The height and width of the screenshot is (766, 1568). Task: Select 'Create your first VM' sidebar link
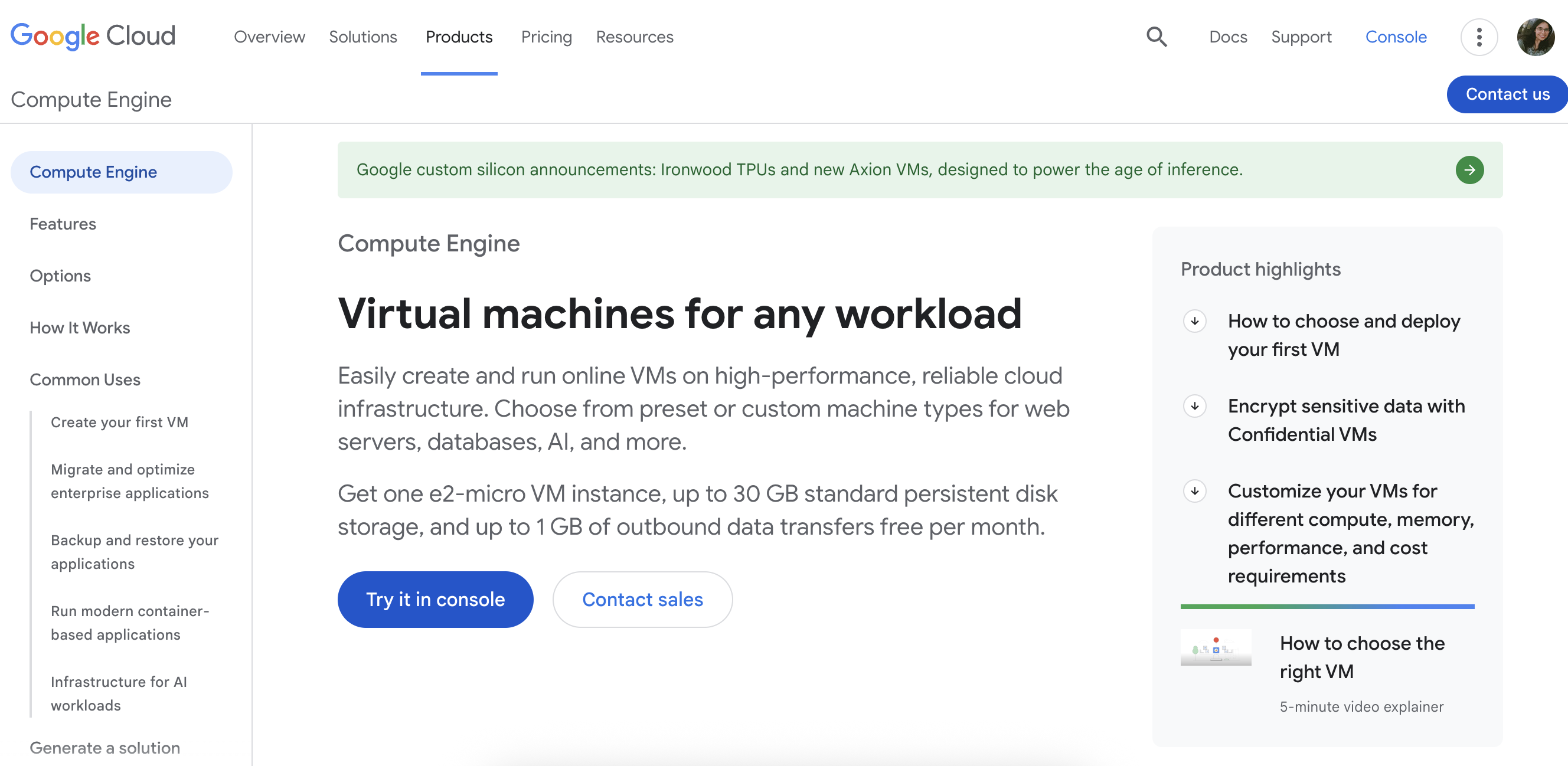pyautogui.click(x=119, y=422)
